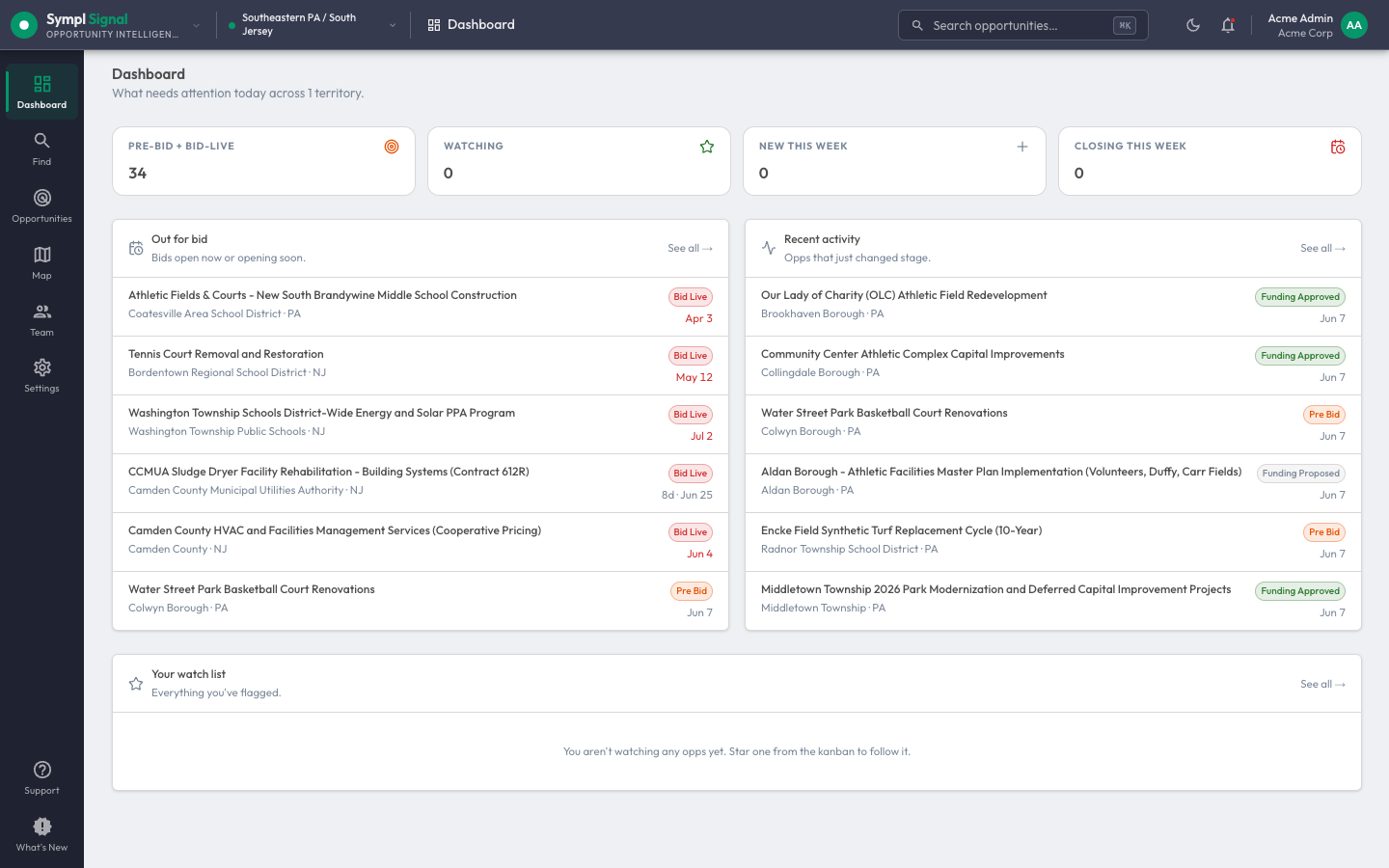Viewport: 1389px width, 868px height.
Task: Click the Sympl Signal logo
Action: [x=23, y=25]
